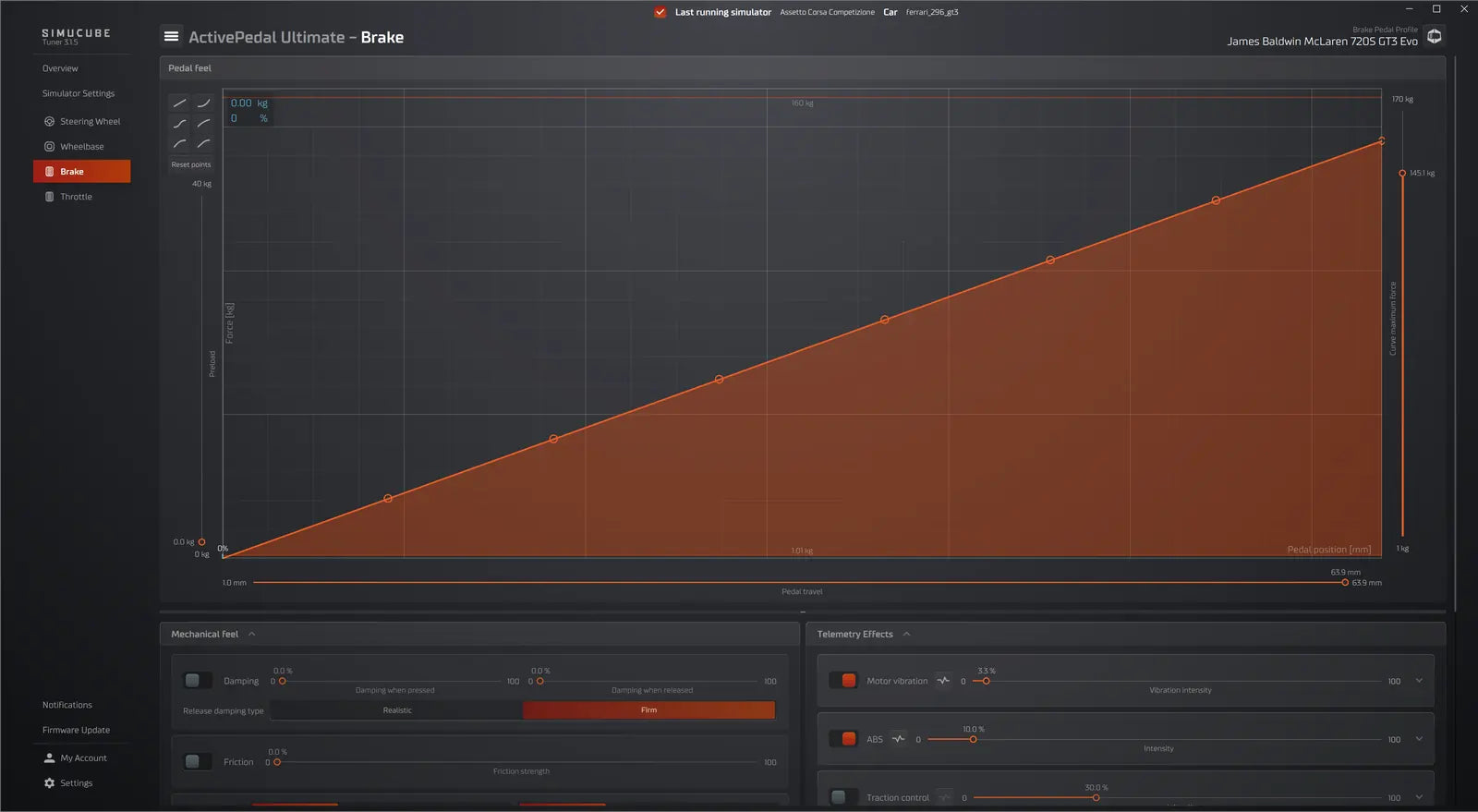Image resolution: width=1478 pixels, height=812 pixels.
Task: Toggle the Last running simulator checkbox
Action: click(x=660, y=12)
